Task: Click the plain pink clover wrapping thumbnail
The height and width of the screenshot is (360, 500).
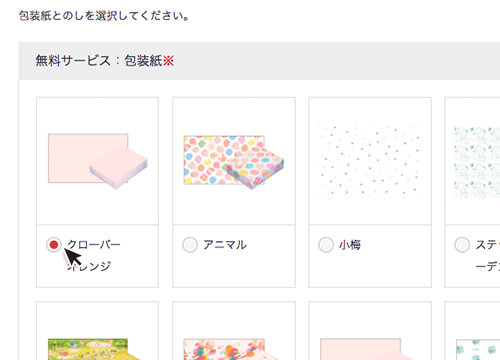Action: pos(97,161)
